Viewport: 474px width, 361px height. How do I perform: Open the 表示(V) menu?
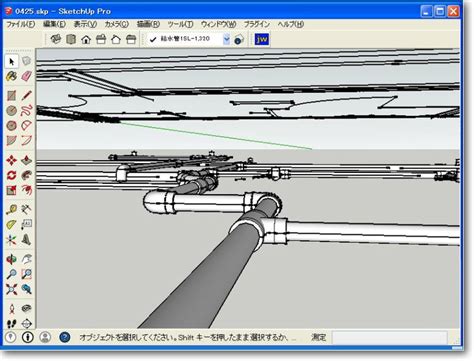coord(85,24)
